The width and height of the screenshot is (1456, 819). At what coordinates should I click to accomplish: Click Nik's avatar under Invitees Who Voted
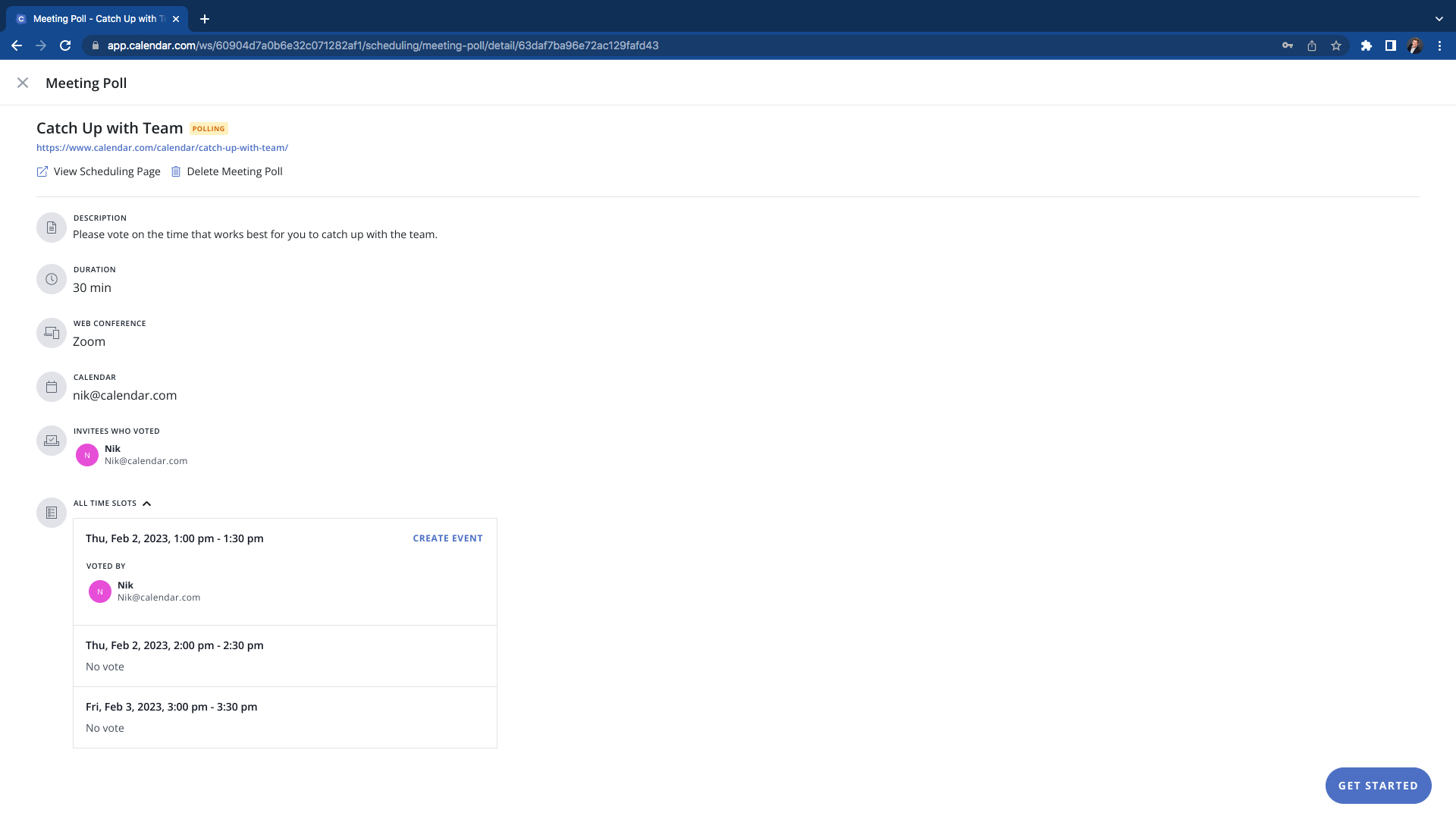coord(87,455)
